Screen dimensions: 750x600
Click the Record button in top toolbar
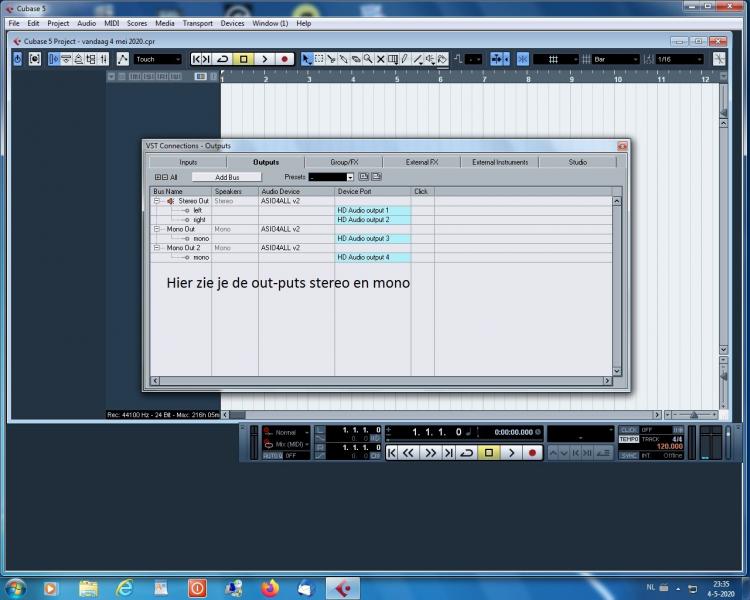(285, 59)
